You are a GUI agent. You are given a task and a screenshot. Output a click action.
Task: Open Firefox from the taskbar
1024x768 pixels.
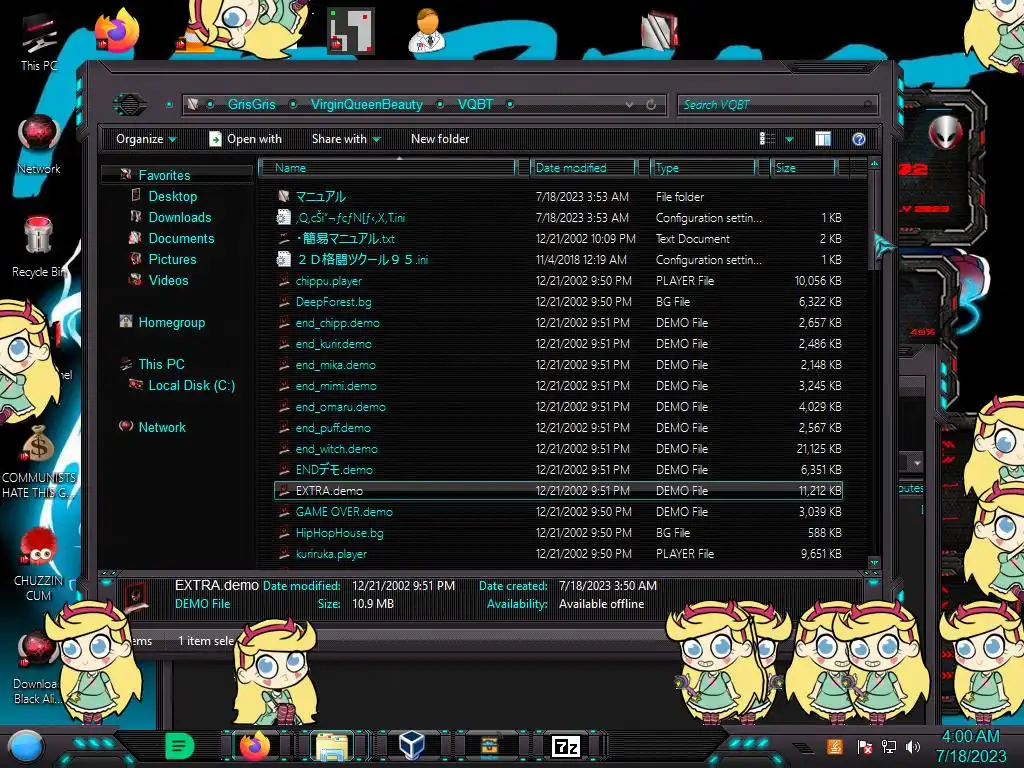click(x=255, y=745)
